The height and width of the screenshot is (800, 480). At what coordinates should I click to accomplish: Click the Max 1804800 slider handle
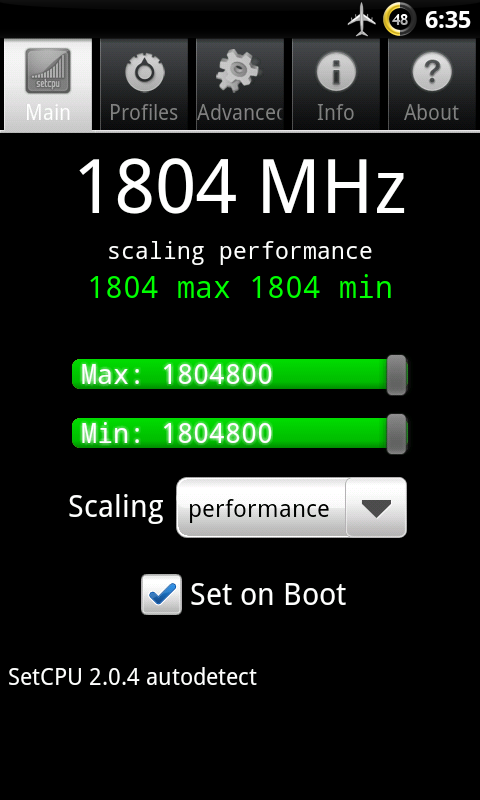click(x=396, y=375)
